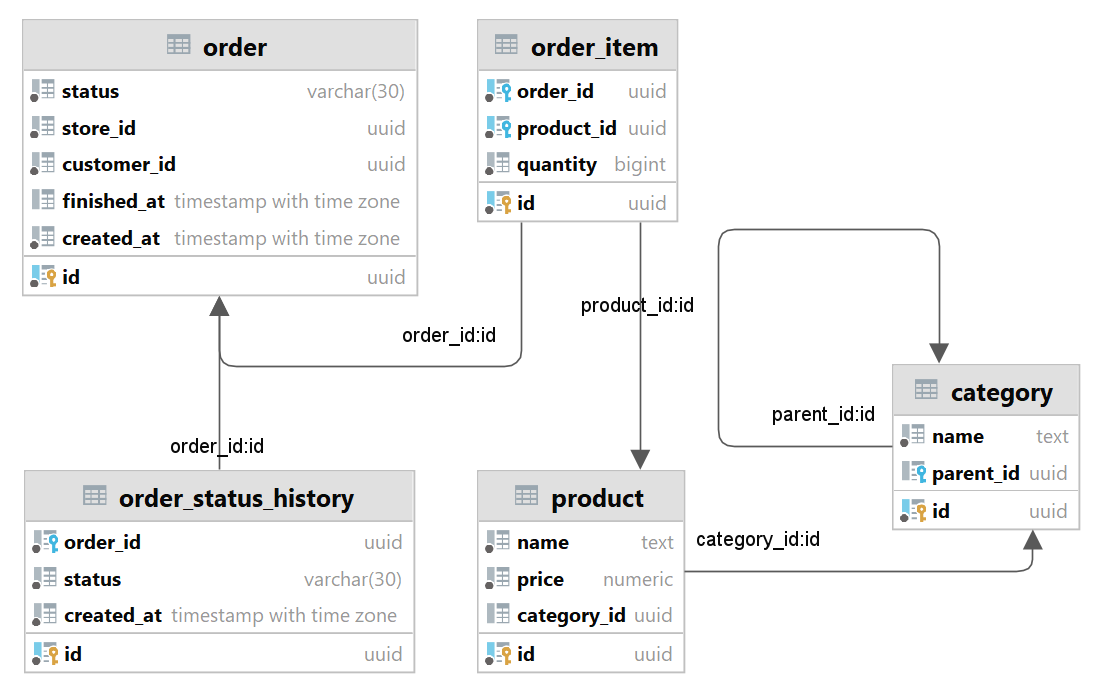Click the table icon in order header
Image resolution: width=1100 pixels, height=686 pixels.
(179, 45)
